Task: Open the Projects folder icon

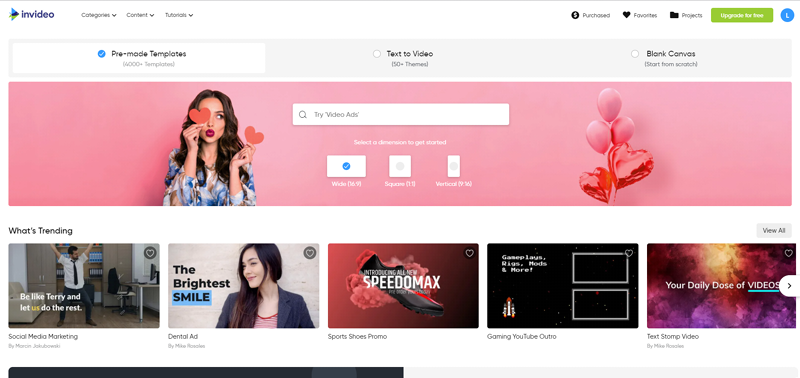Action: (674, 15)
